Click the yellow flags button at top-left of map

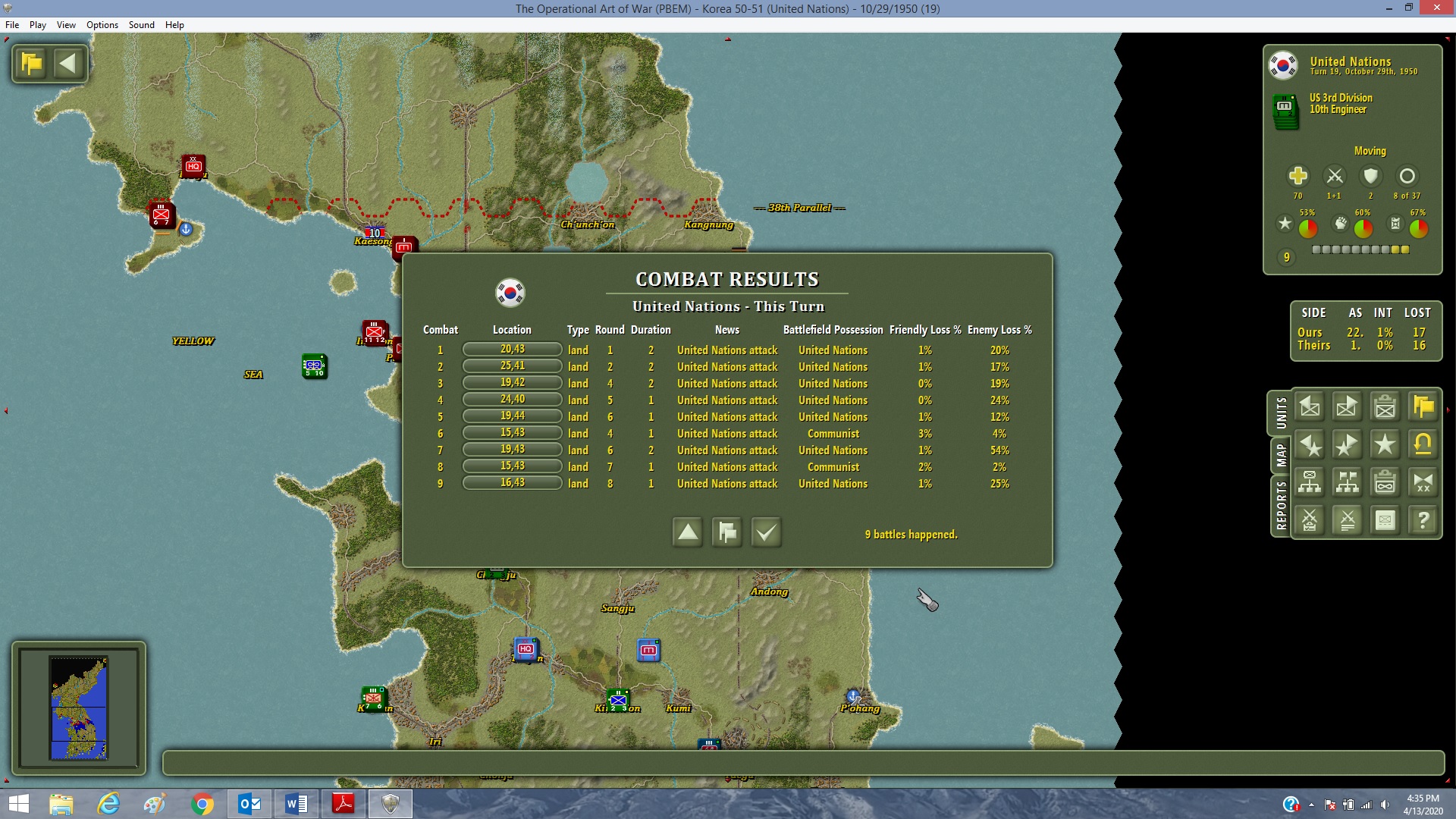tap(32, 63)
